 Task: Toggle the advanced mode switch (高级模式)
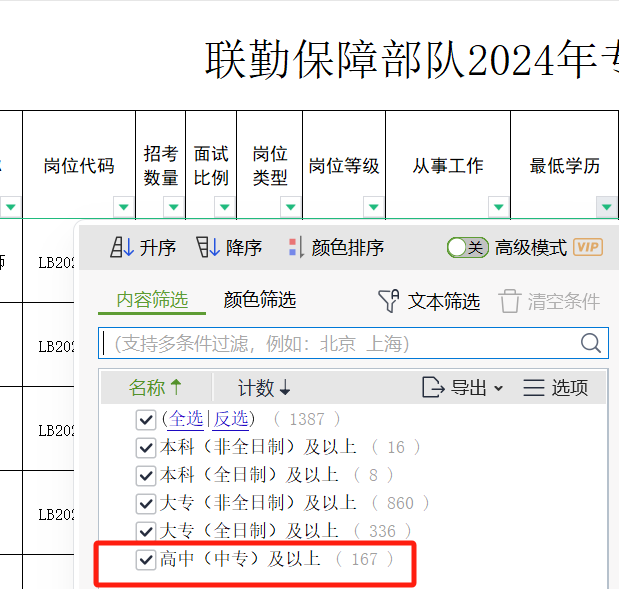click(467, 247)
